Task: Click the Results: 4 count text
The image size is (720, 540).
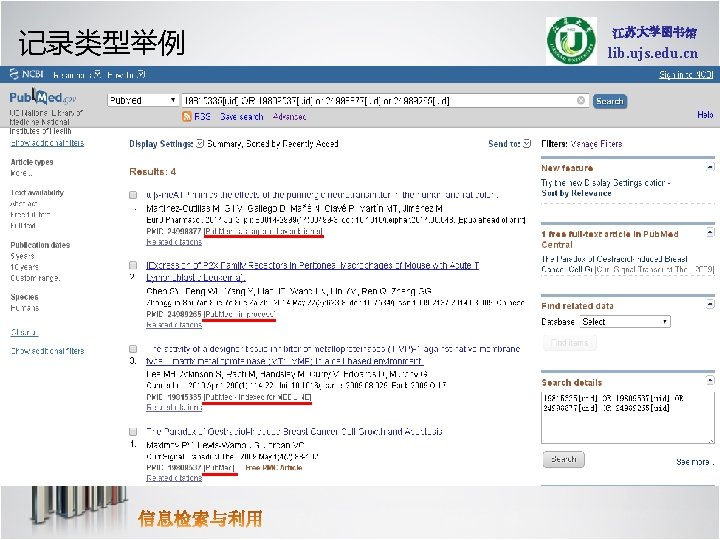Action: coord(152,172)
